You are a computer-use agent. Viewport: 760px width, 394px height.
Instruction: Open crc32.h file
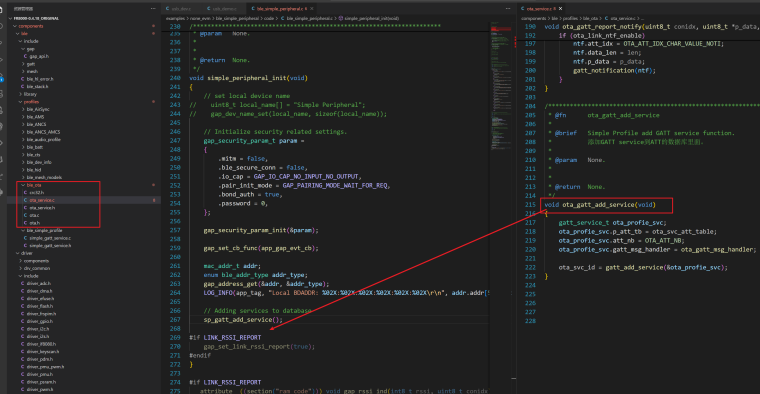[36, 192]
